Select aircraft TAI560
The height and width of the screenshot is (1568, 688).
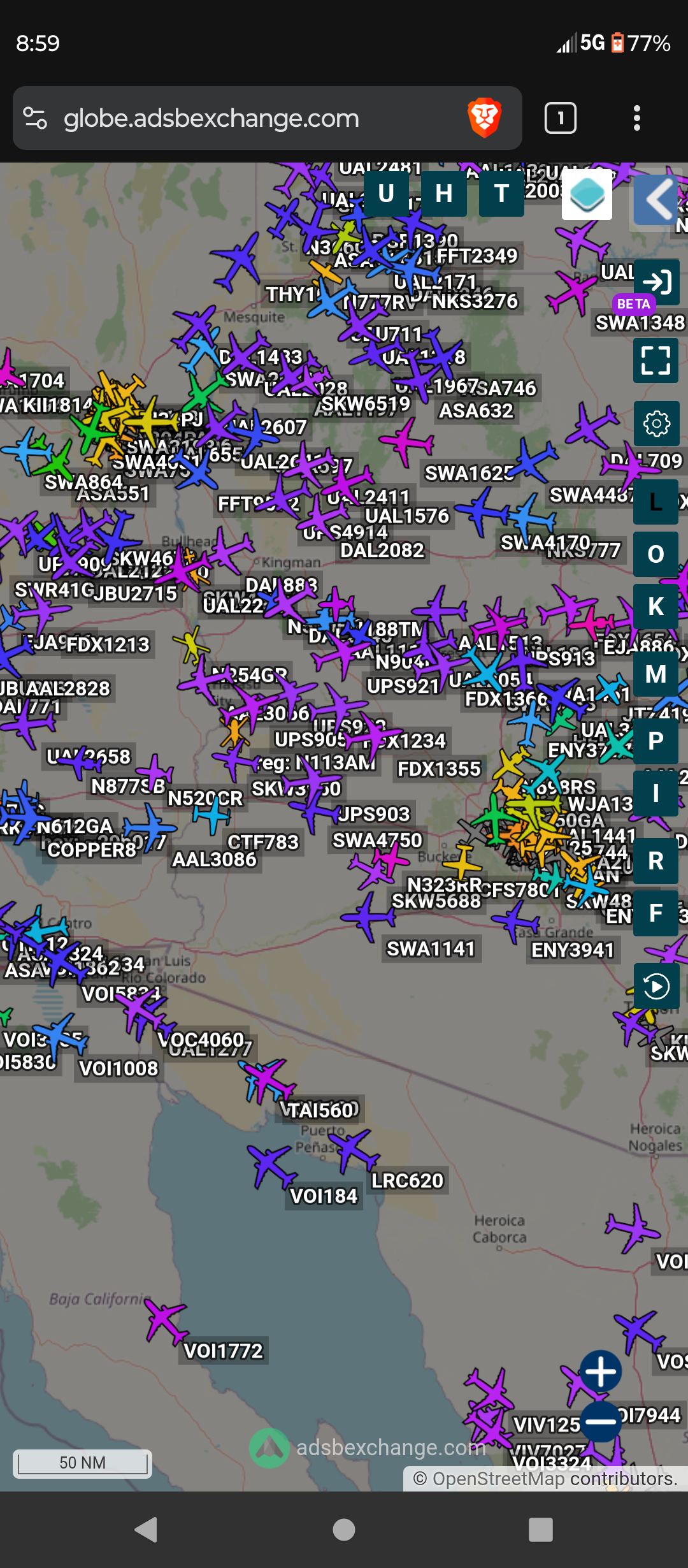(270, 1080)
